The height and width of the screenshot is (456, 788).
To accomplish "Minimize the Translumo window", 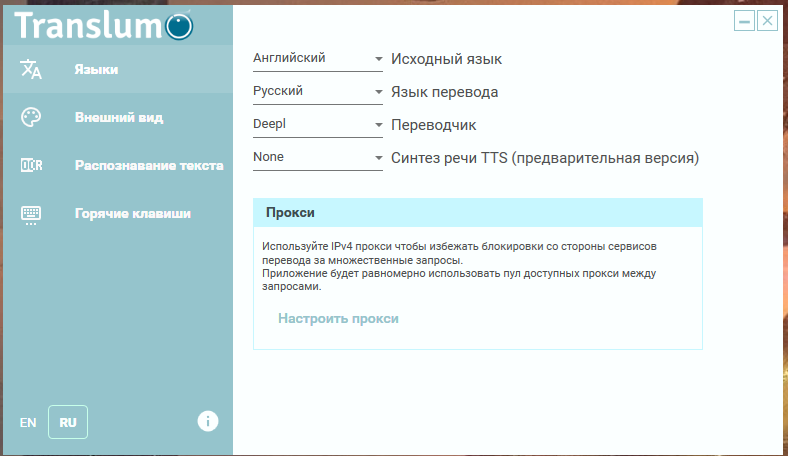I will click(744, 21).
